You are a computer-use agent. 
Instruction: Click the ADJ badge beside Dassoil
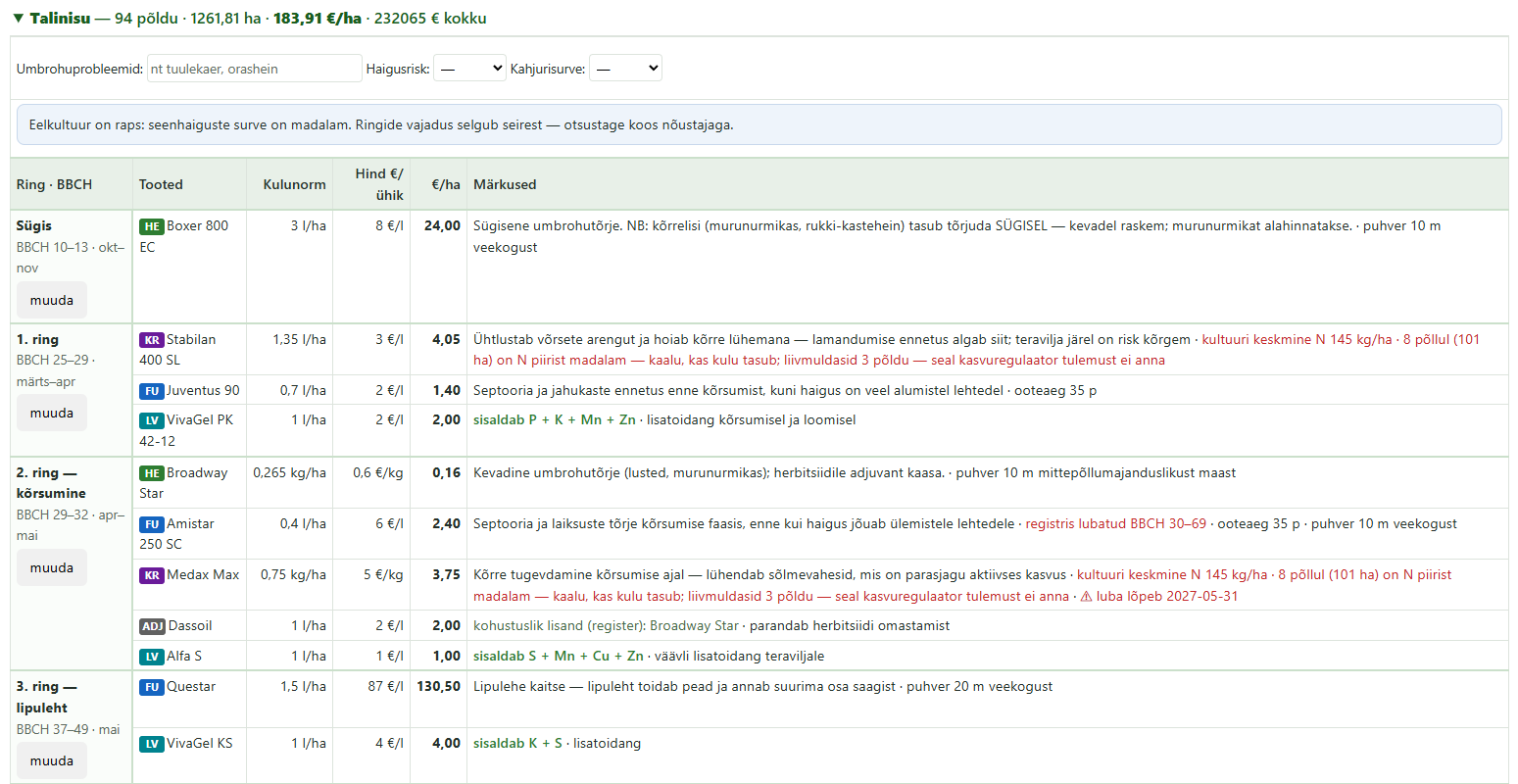click(x=154, y=626)
